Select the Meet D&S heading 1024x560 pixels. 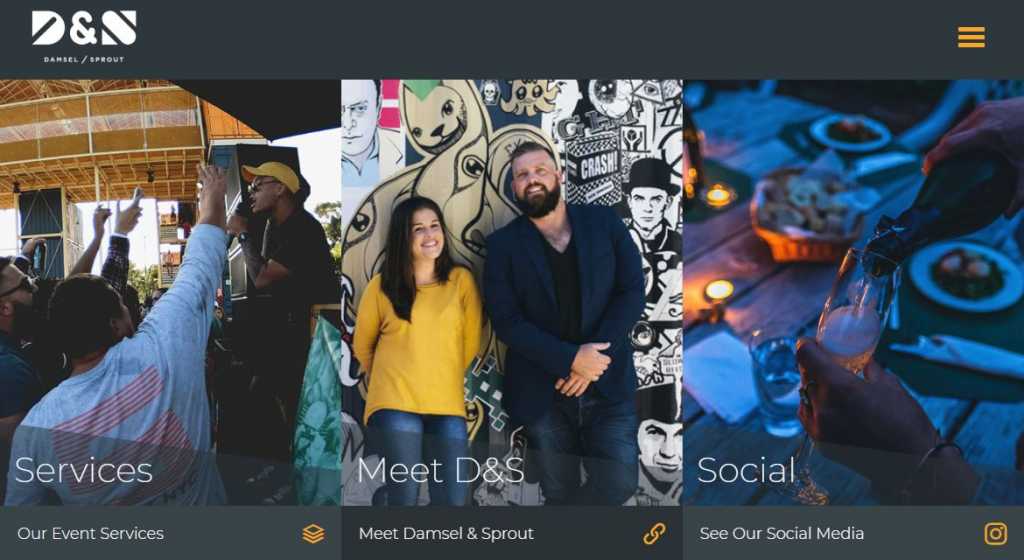pos(441,470)
